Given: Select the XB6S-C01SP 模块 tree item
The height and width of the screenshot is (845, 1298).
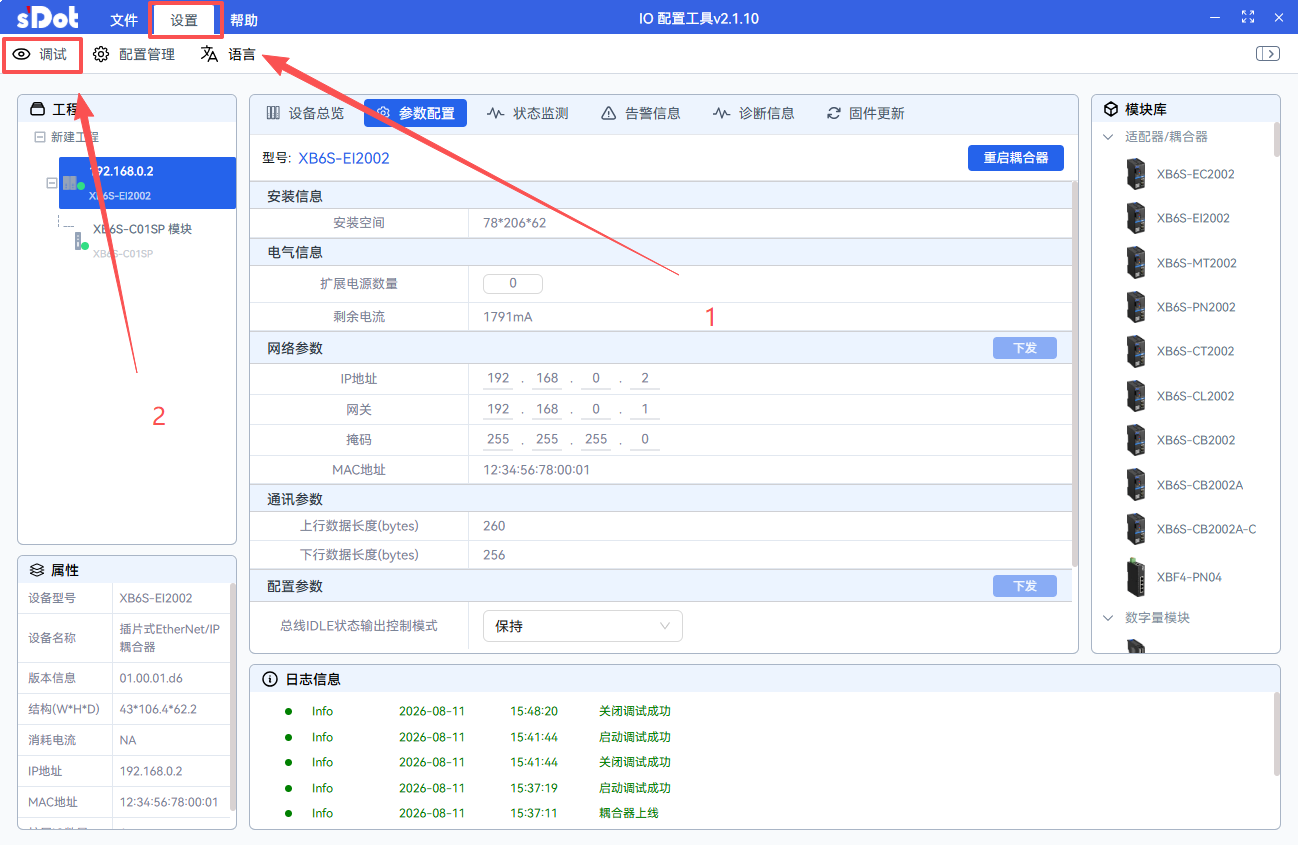Looking at the screenshot, I should pyautogui.click(x=142, y=229).
